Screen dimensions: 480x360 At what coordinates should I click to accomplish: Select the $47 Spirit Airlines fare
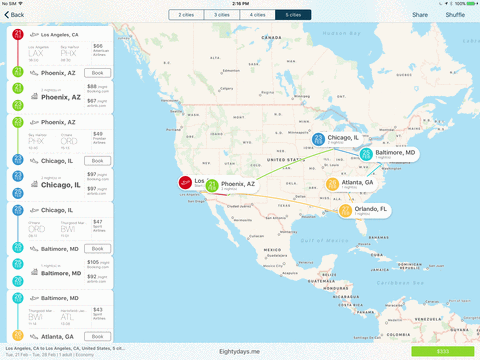pos(99,226)
